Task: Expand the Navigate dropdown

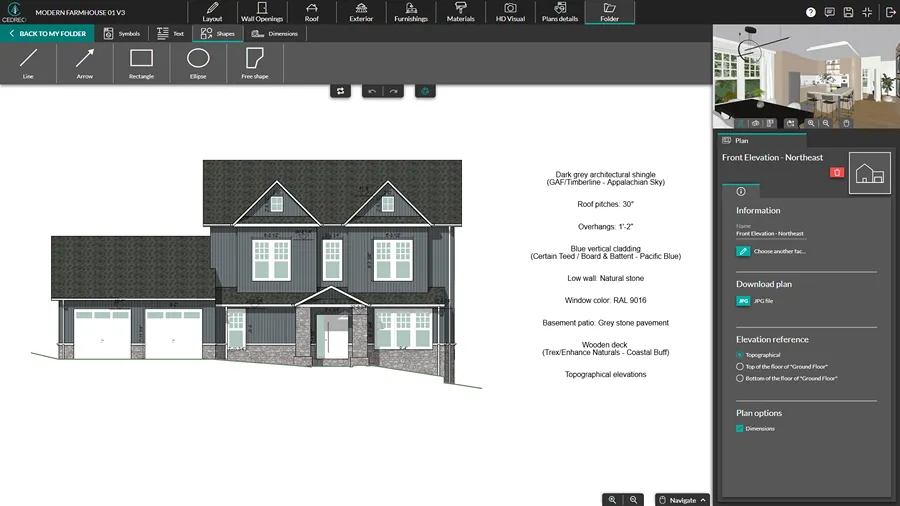Action: (x=682, y=500)
